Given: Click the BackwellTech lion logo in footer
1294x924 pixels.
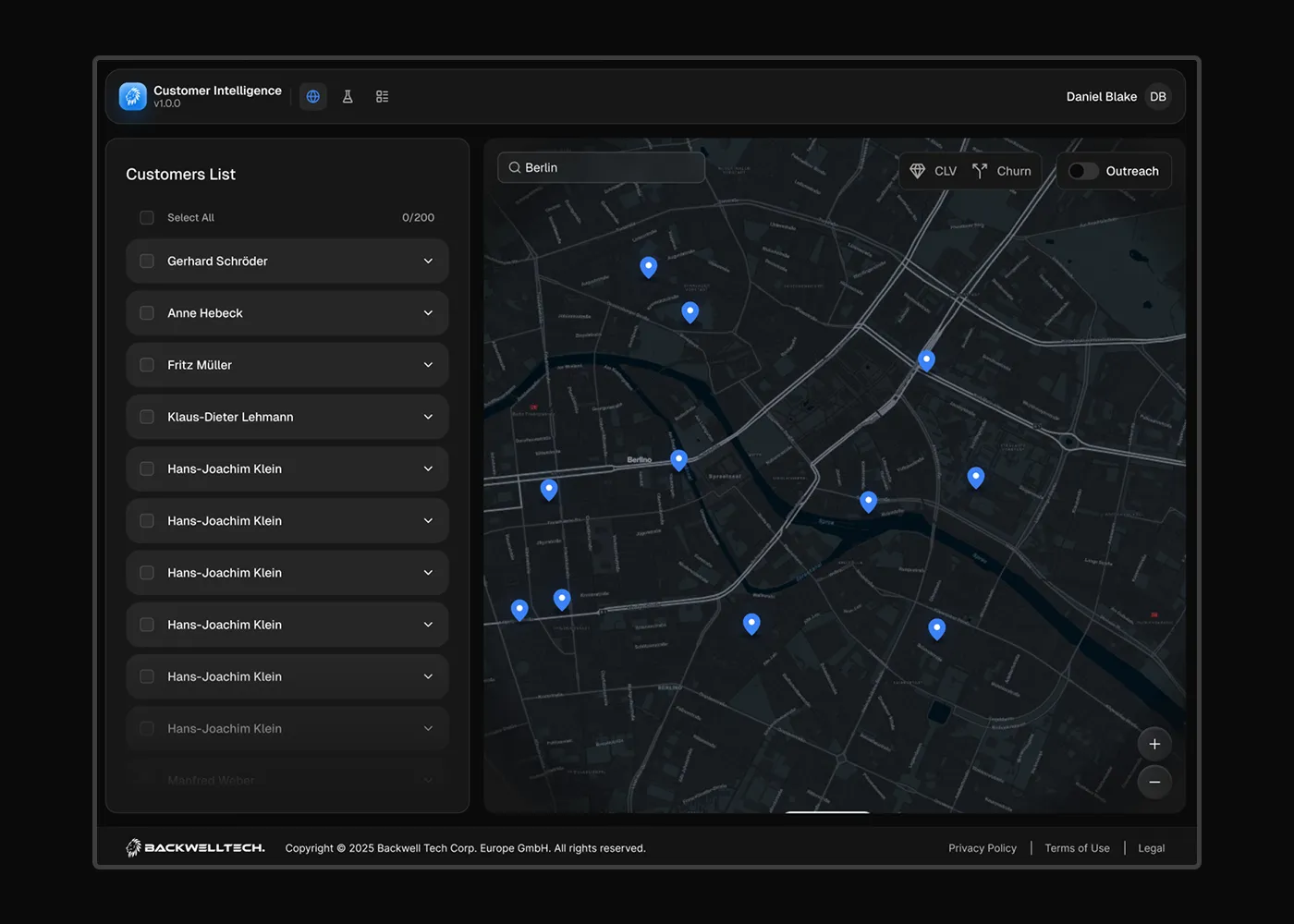Looking at the screenshot, I should [134, 847].
